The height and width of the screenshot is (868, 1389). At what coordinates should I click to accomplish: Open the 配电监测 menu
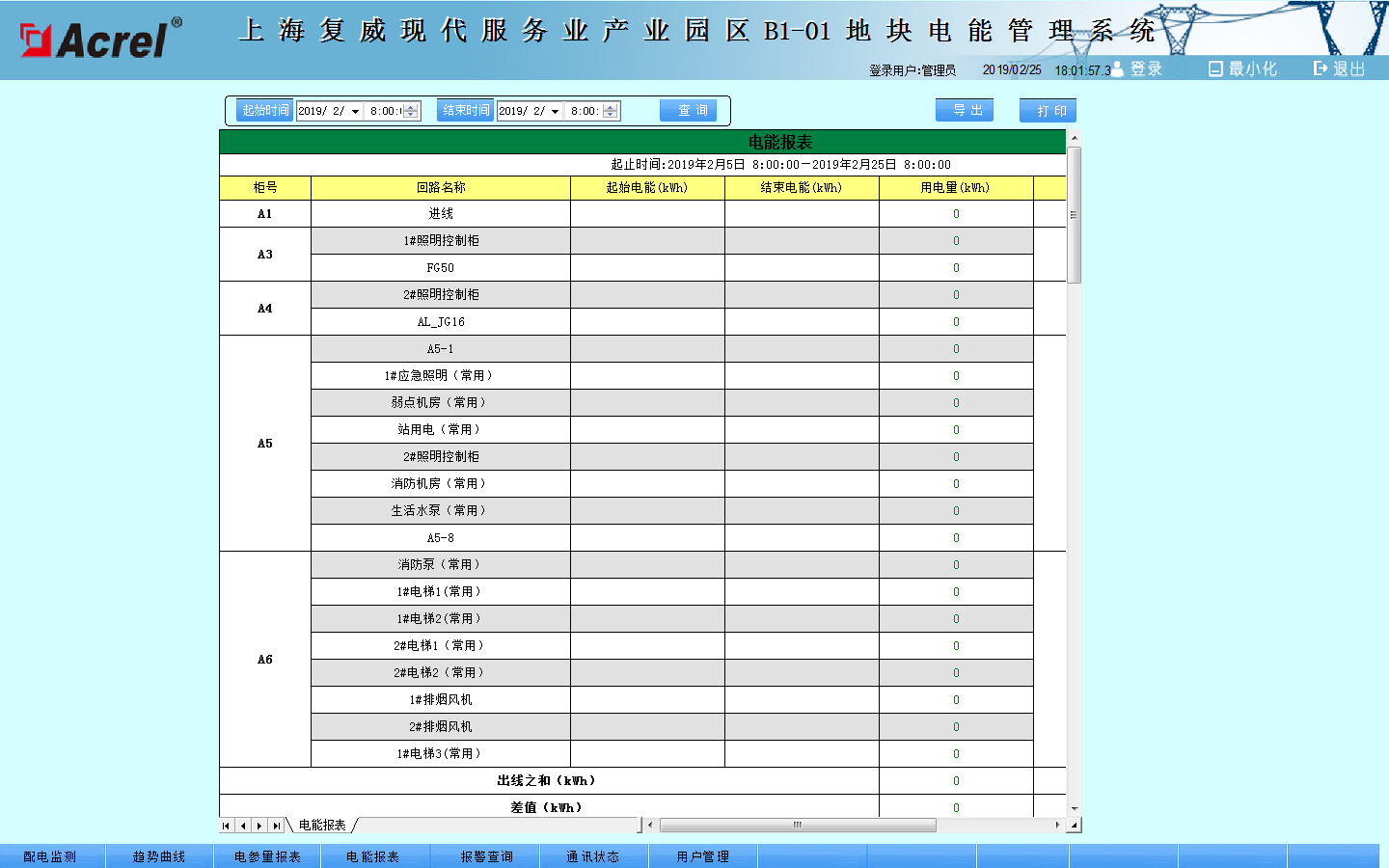(51, 856)
